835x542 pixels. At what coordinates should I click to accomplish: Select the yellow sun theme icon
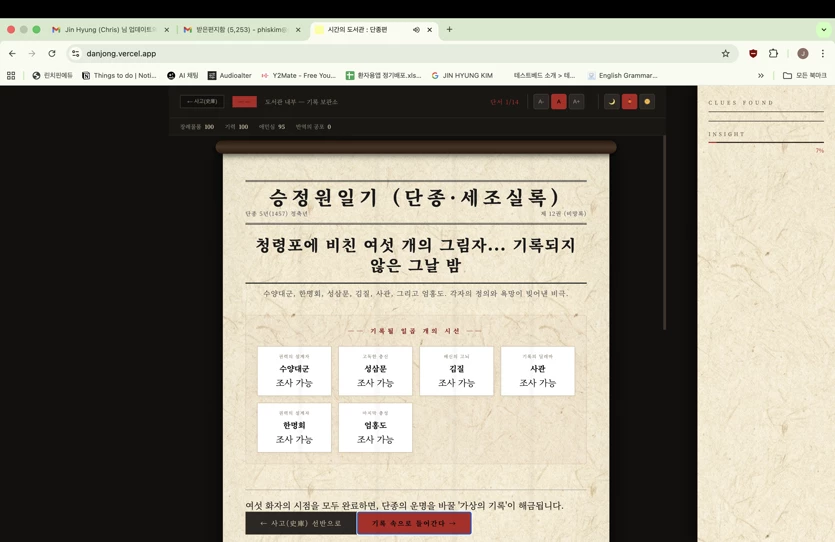[647, 102]
